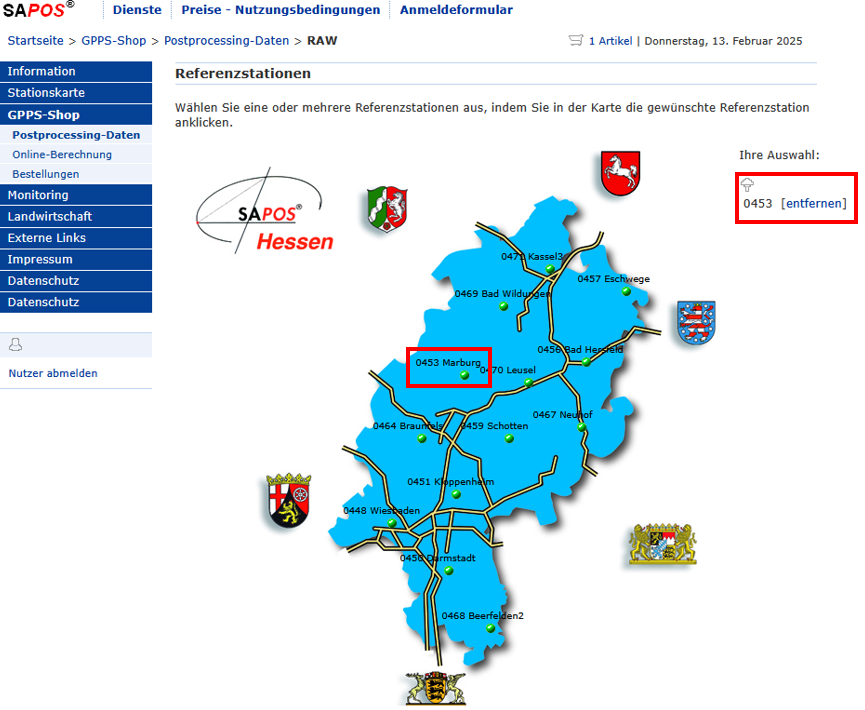Image resolution: width=865 pixels, height=710 pixels.
Task: Select the Rhineland-Palatinate coat of arms
Action: coord(289,500)
